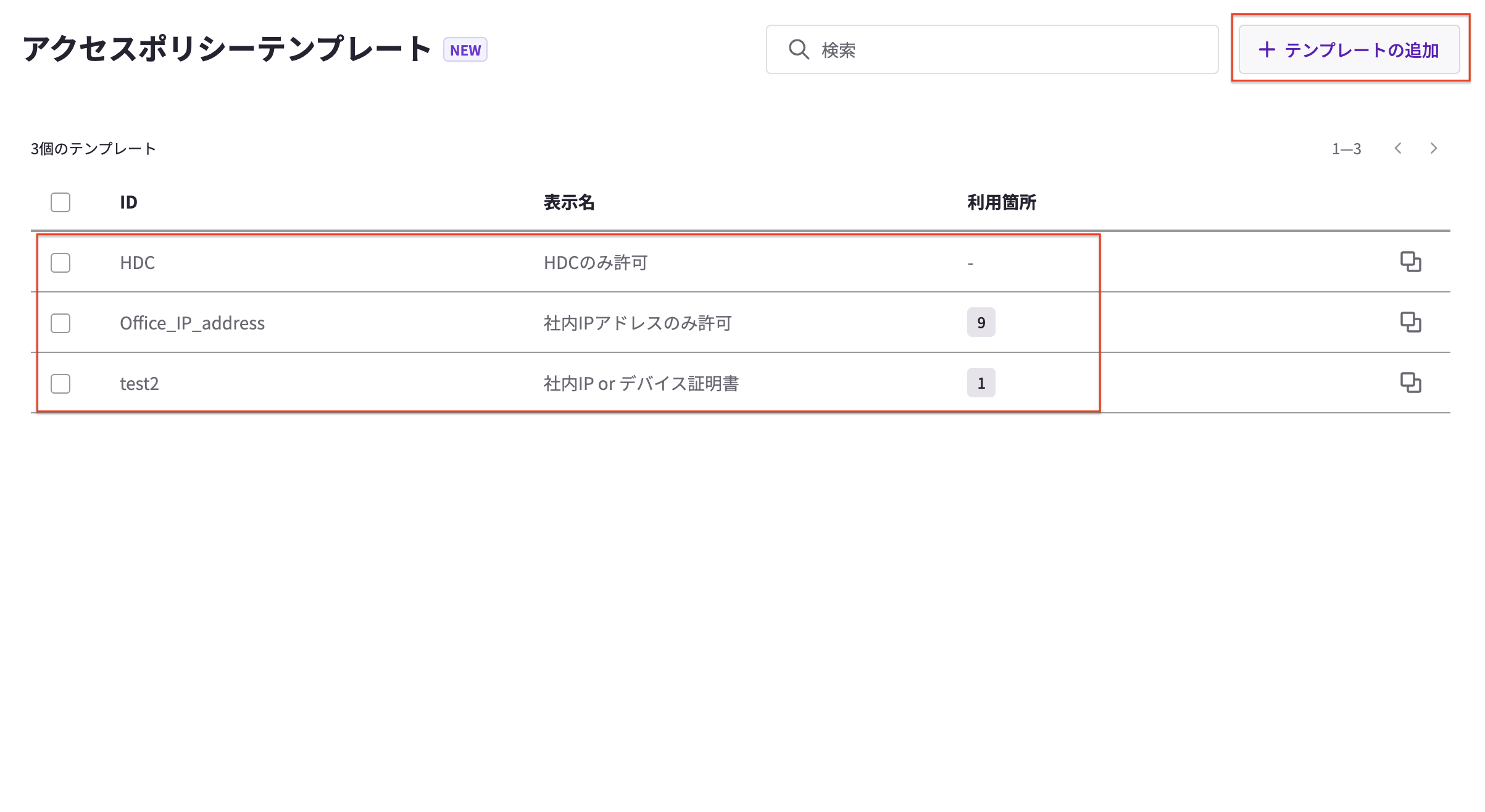
Task: Click the NEW badge next to the page title
Action: 465,50
